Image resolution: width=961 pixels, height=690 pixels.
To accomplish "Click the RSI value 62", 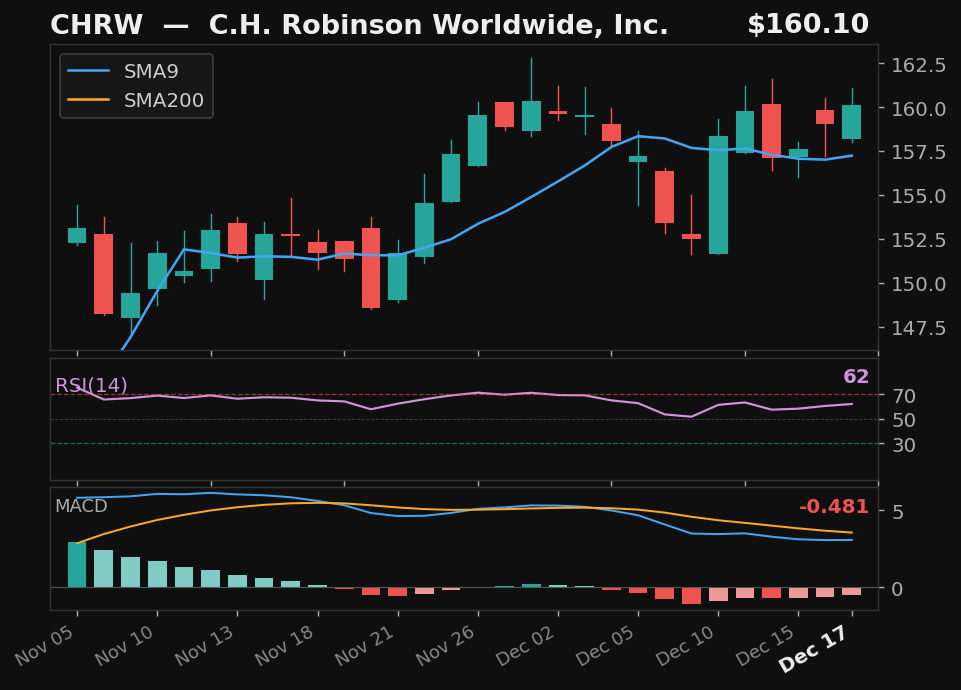I will 856,376.
